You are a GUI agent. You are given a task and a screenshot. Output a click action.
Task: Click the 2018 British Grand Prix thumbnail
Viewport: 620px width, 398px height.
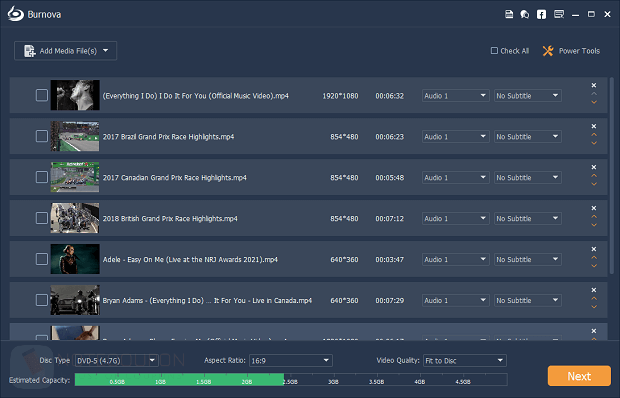click(75, 218)
